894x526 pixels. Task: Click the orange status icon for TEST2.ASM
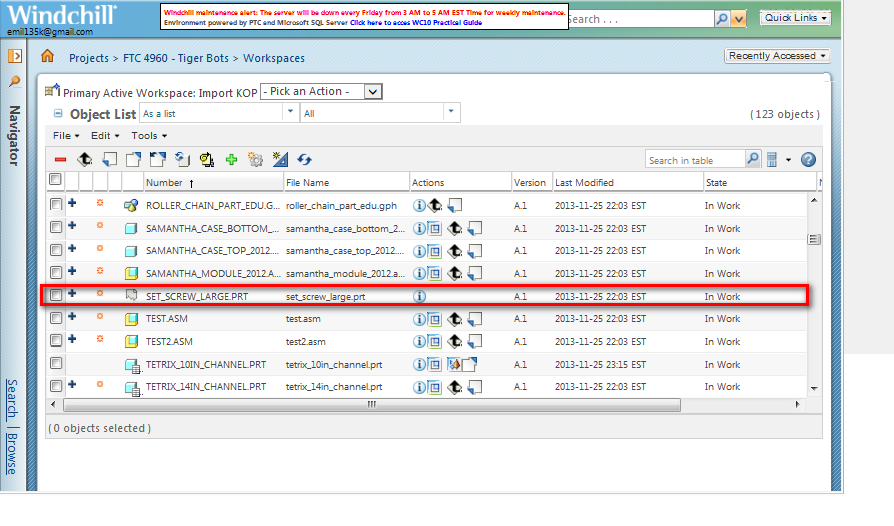point(100,339)
